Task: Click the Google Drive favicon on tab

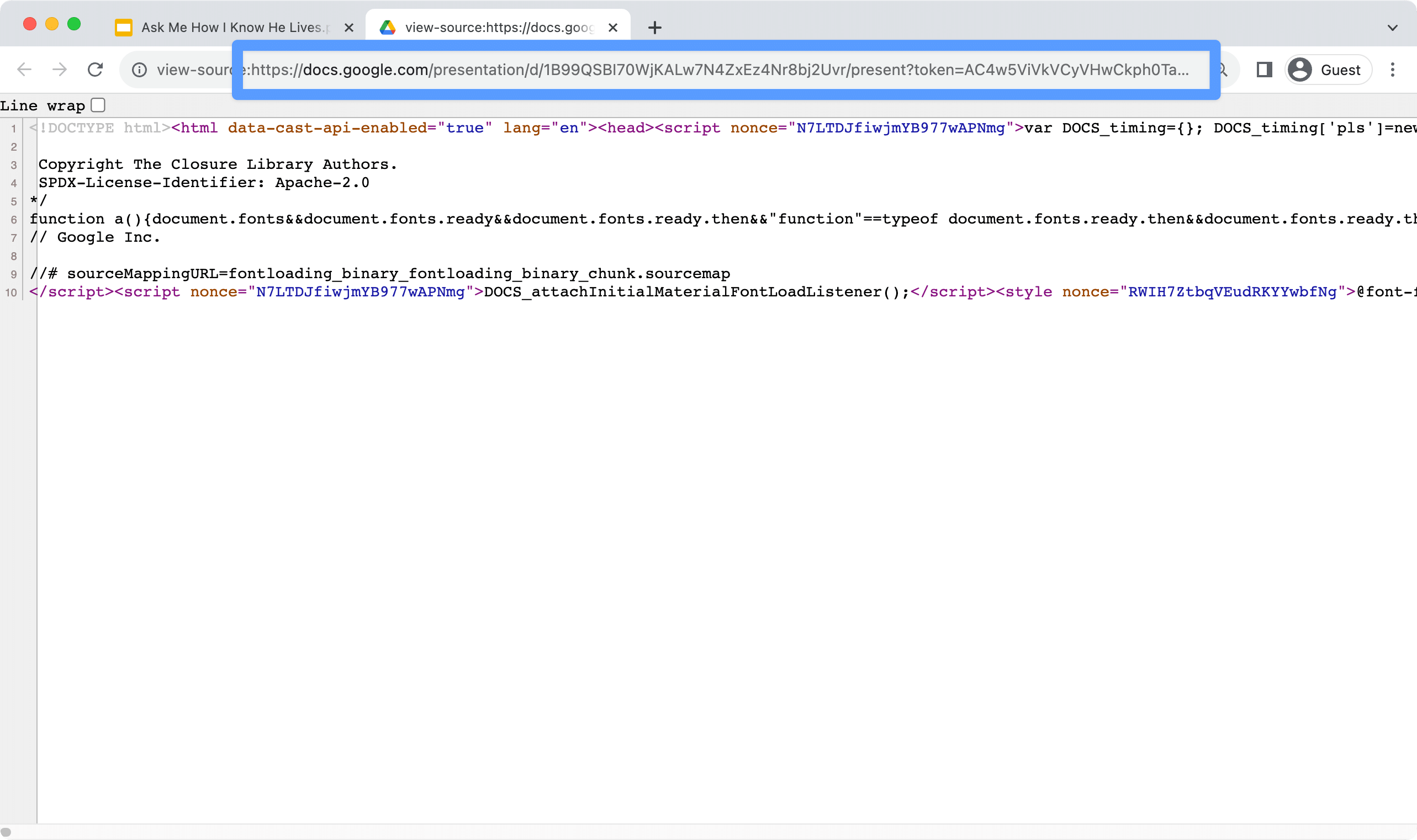Action: 387,27
